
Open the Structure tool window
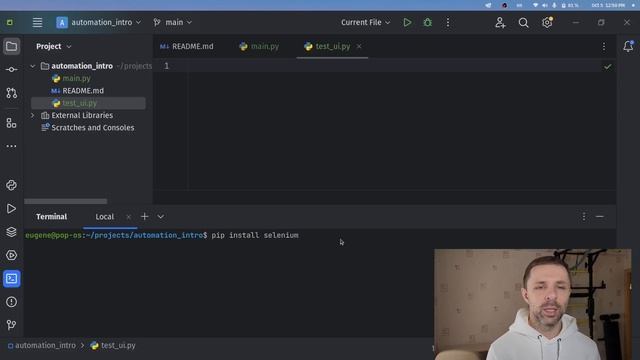pos(11,123)
